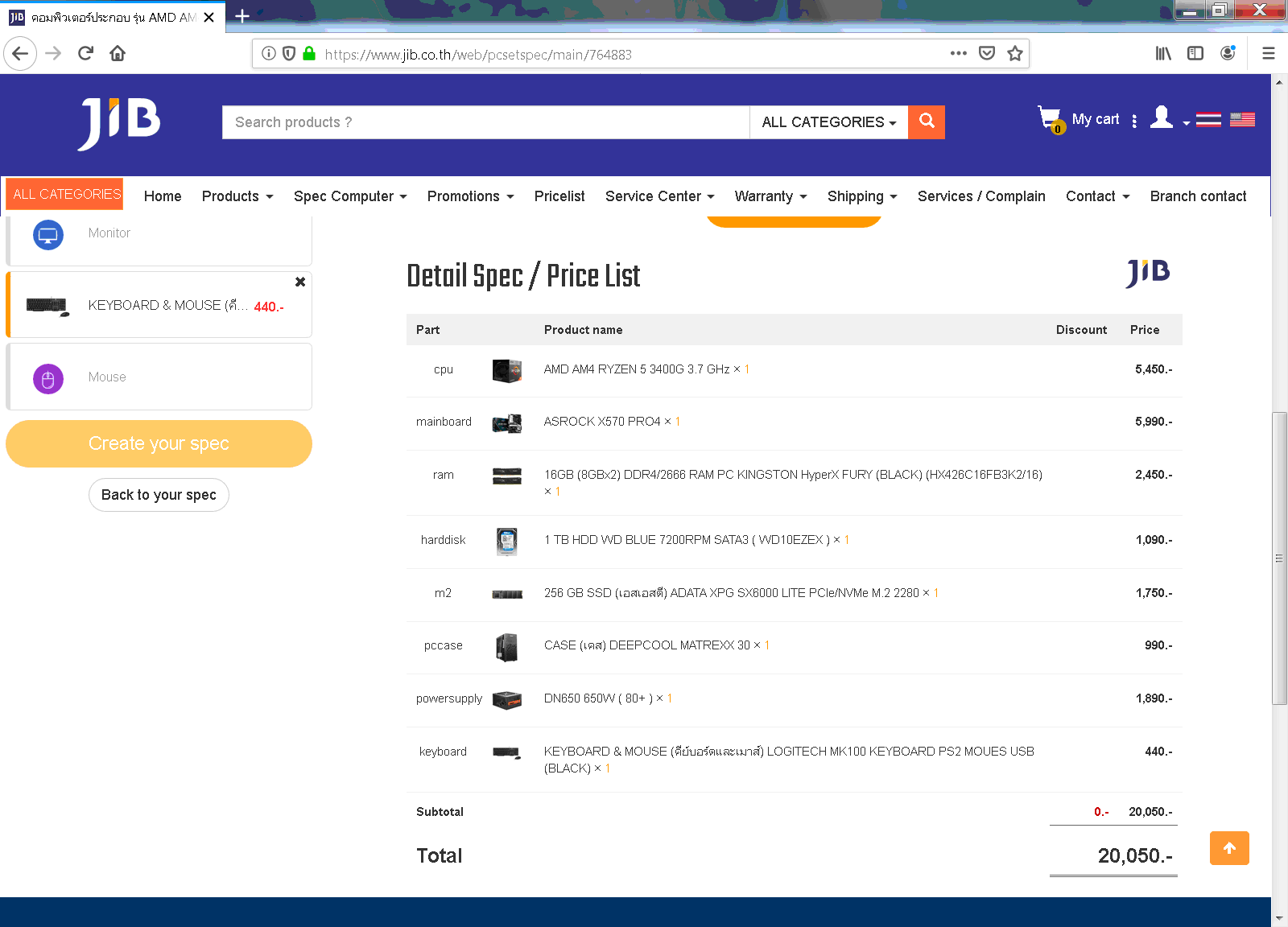
Task: Expand the Shipping menu
Action: point(862,196)
